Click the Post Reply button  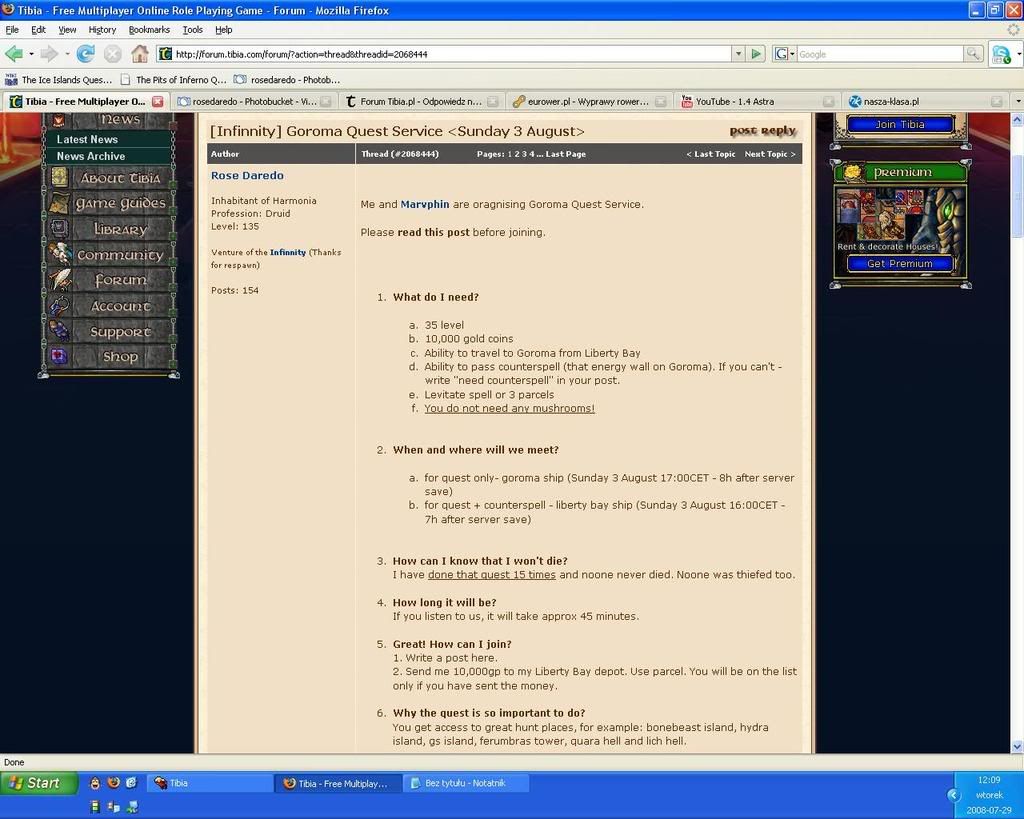click(x=763, y=131)
